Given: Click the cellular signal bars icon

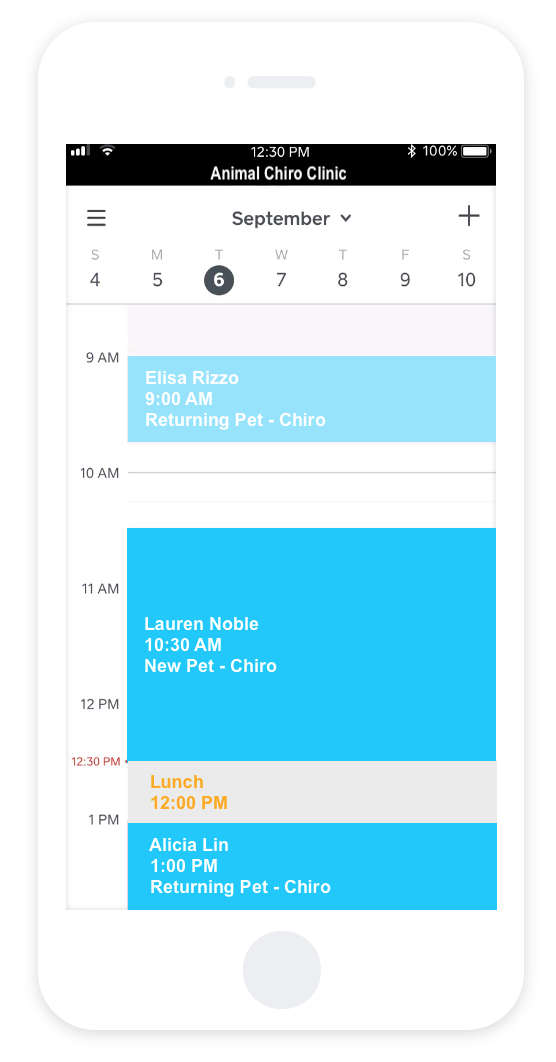Looking at the screenshot, I should pyautogui.click(x=80, y=150).
